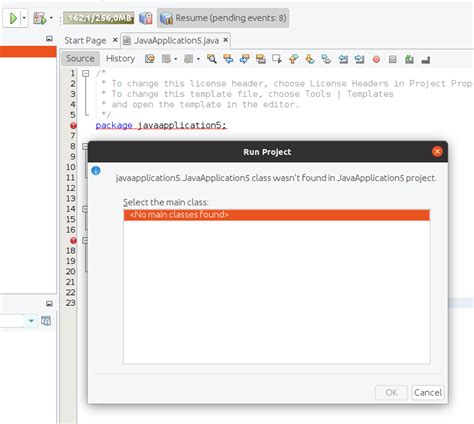The width and height of the screenshot is (474, 424).
Task: Click the error marker at line 6
Action: pyautogui.click(x=73, y=125)
